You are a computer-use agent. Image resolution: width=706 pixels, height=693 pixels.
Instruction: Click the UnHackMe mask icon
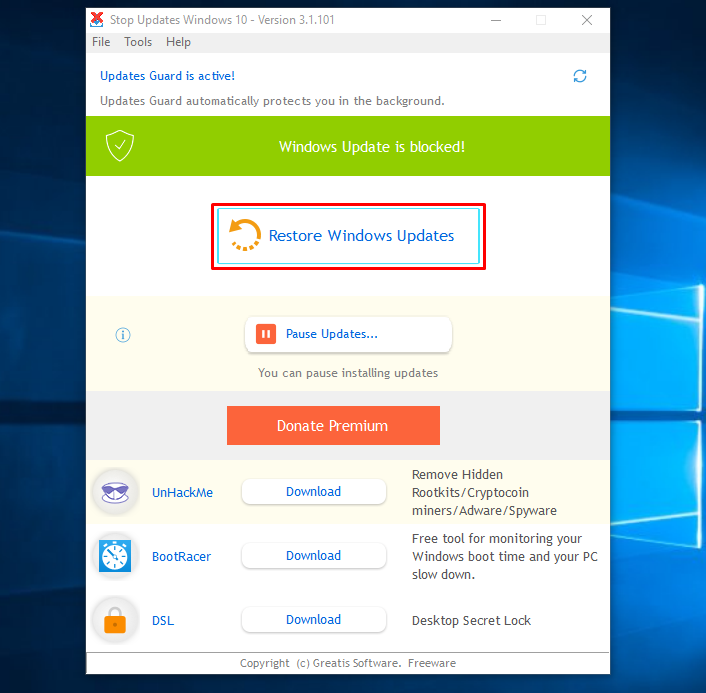coord(115,492)
